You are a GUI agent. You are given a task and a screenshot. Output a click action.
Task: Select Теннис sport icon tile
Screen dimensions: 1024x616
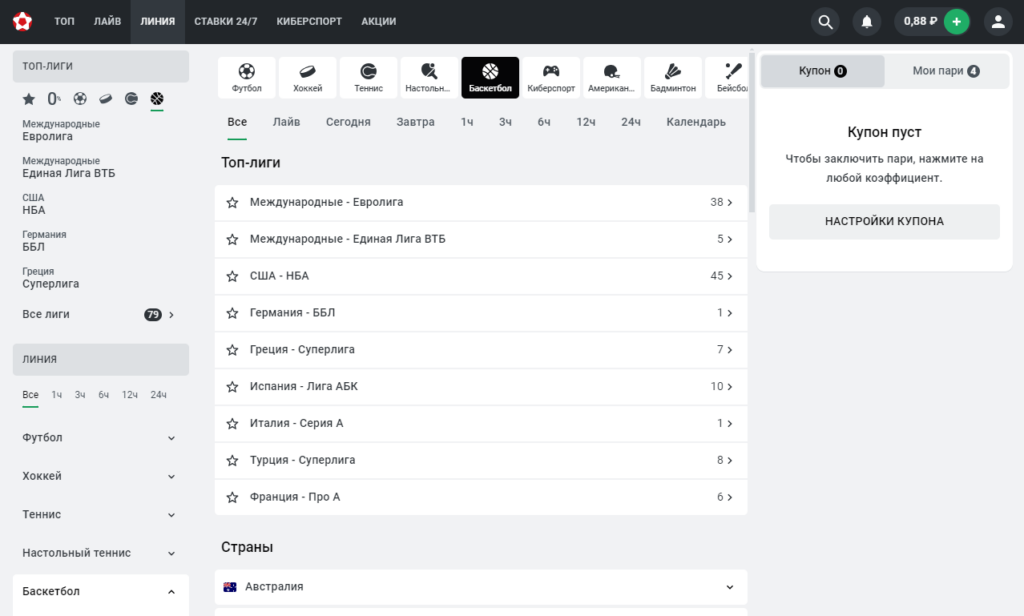click(x=368, y=78)
